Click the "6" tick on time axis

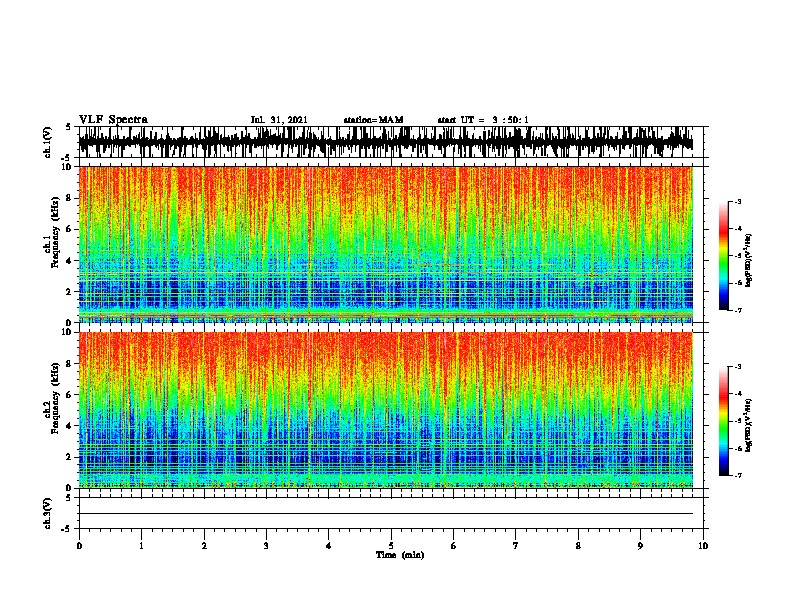tap(454, 545)
